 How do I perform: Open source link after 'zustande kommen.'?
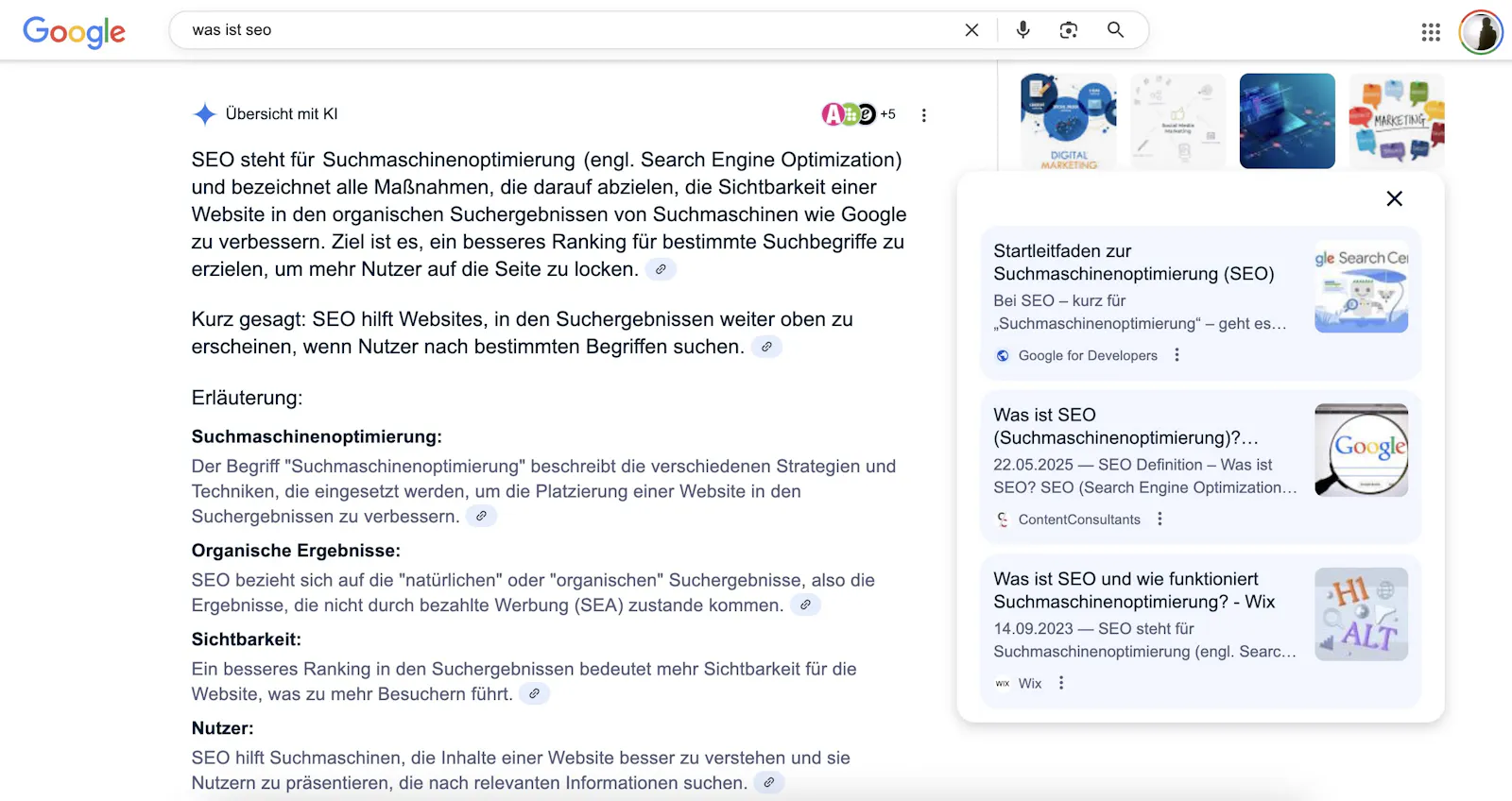[x=805, y=605]
